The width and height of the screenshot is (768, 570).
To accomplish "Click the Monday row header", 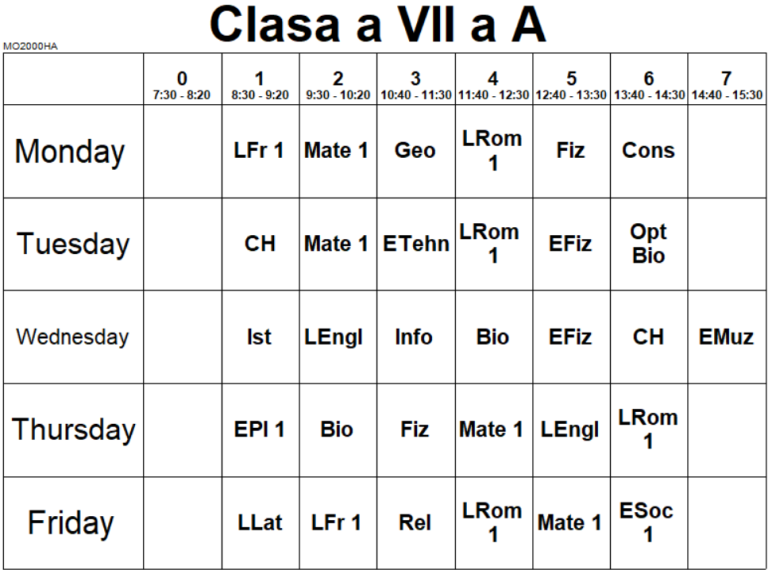I will (x=71, y=152).
